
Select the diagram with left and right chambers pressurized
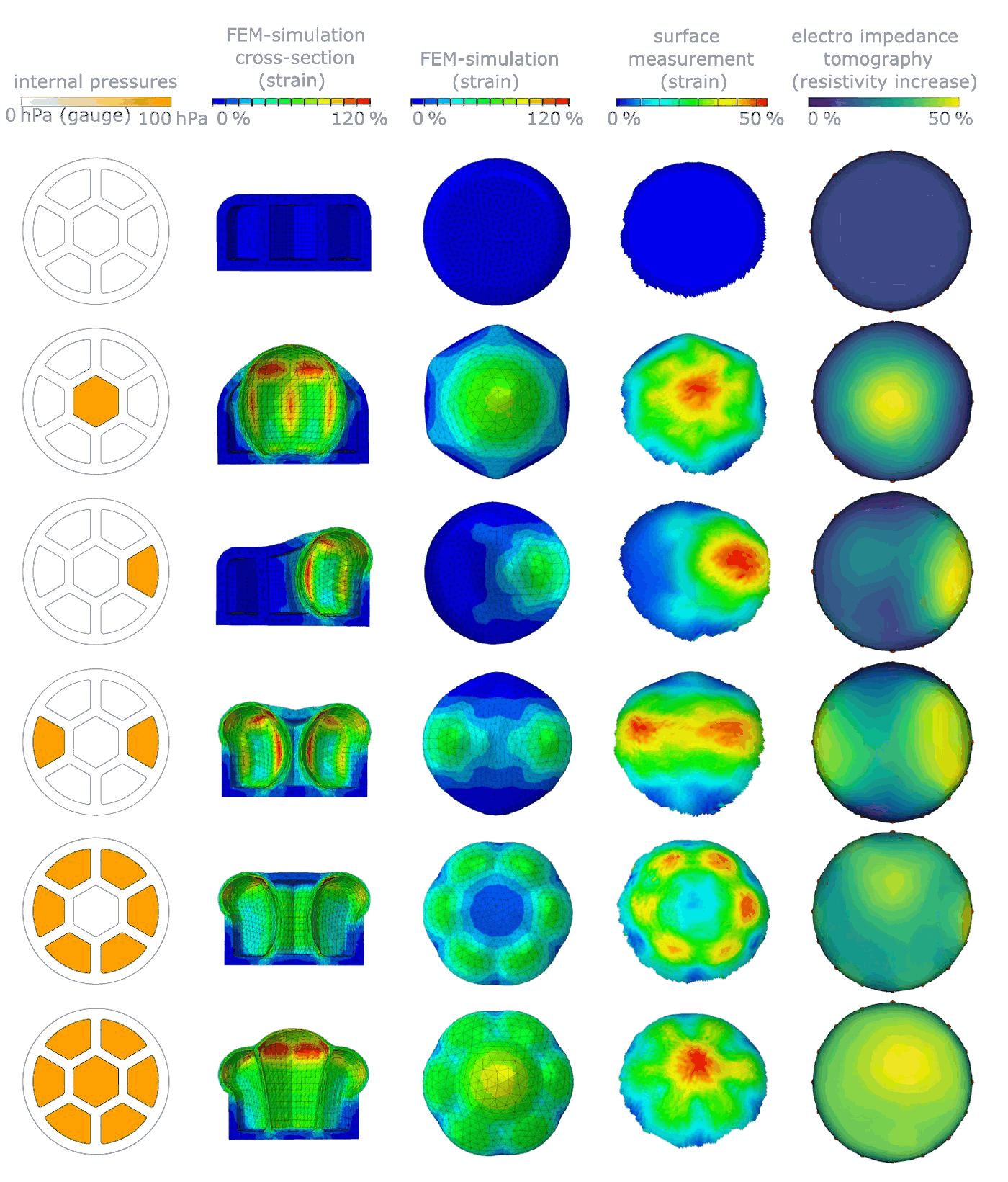96,741
